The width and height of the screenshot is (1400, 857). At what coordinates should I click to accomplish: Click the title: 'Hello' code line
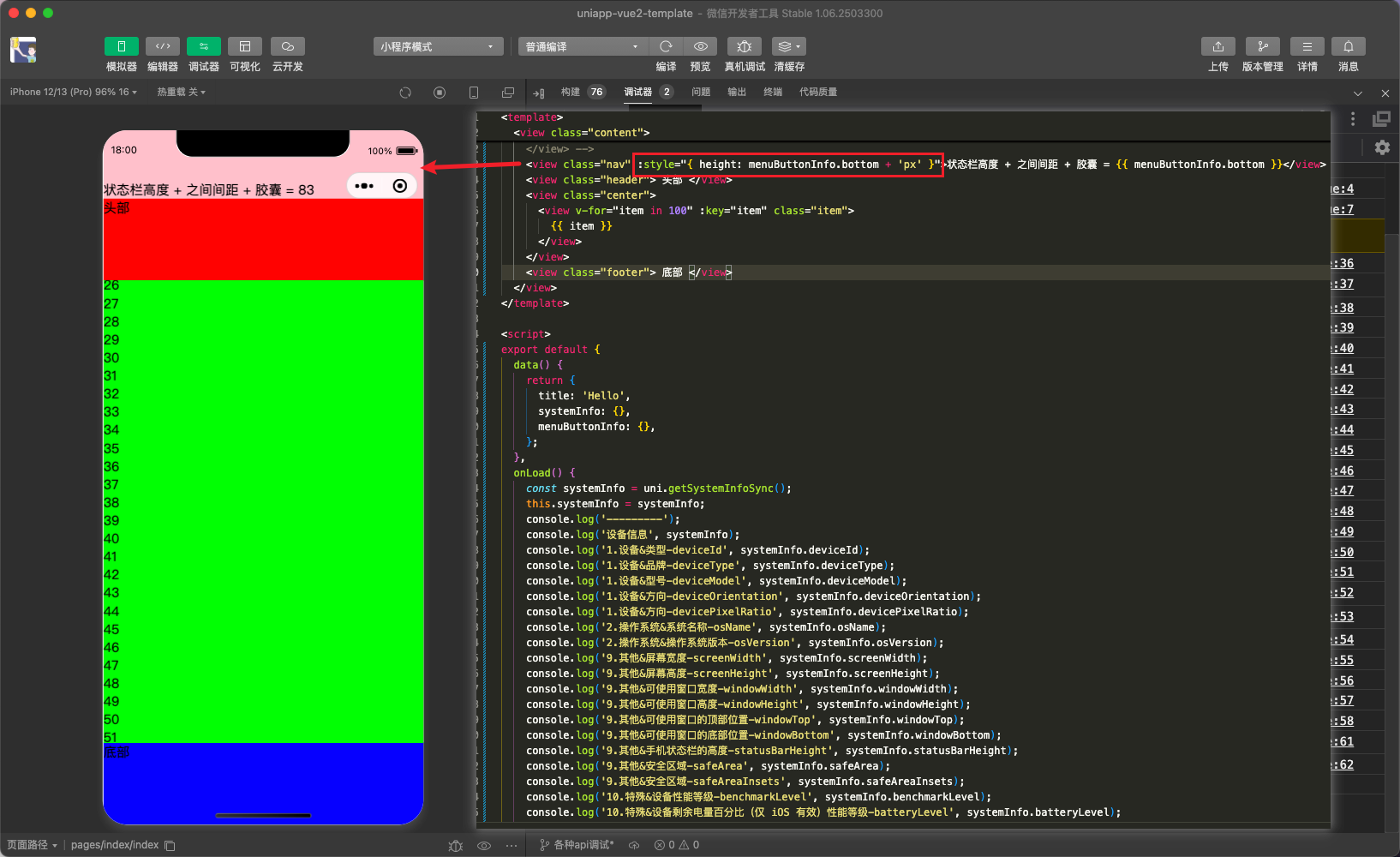(x=583, y=396)
